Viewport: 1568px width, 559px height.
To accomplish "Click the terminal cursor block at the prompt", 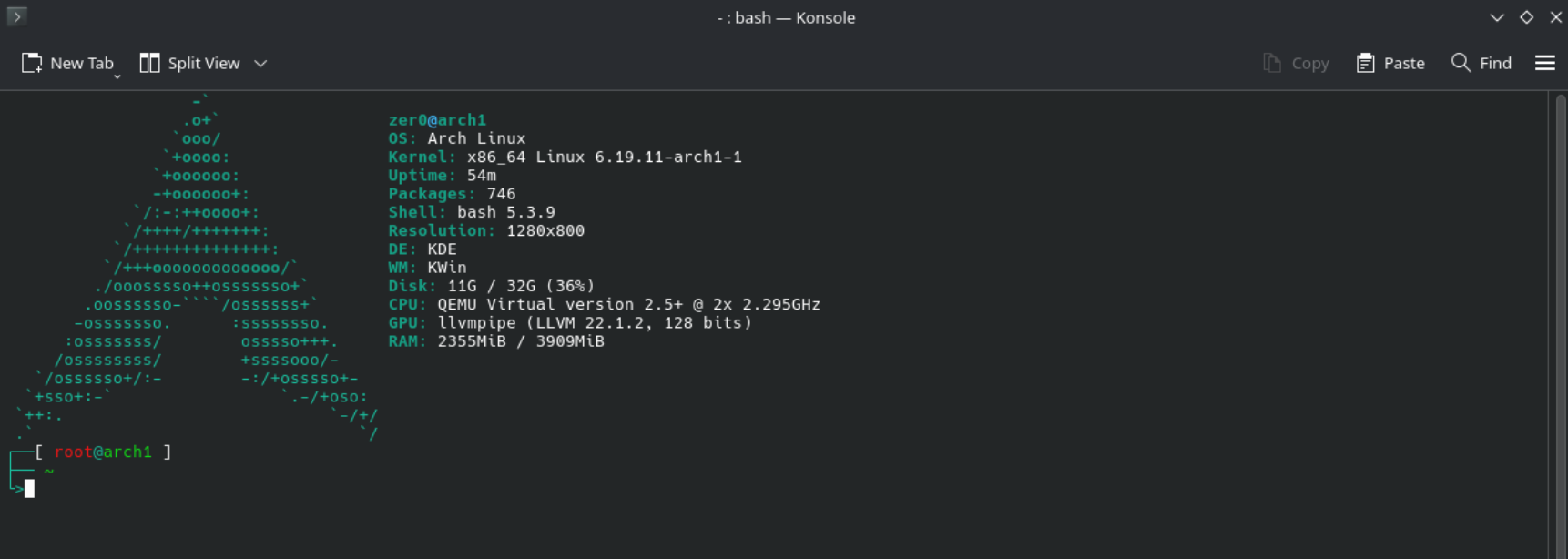I will (x=29, y=489).
